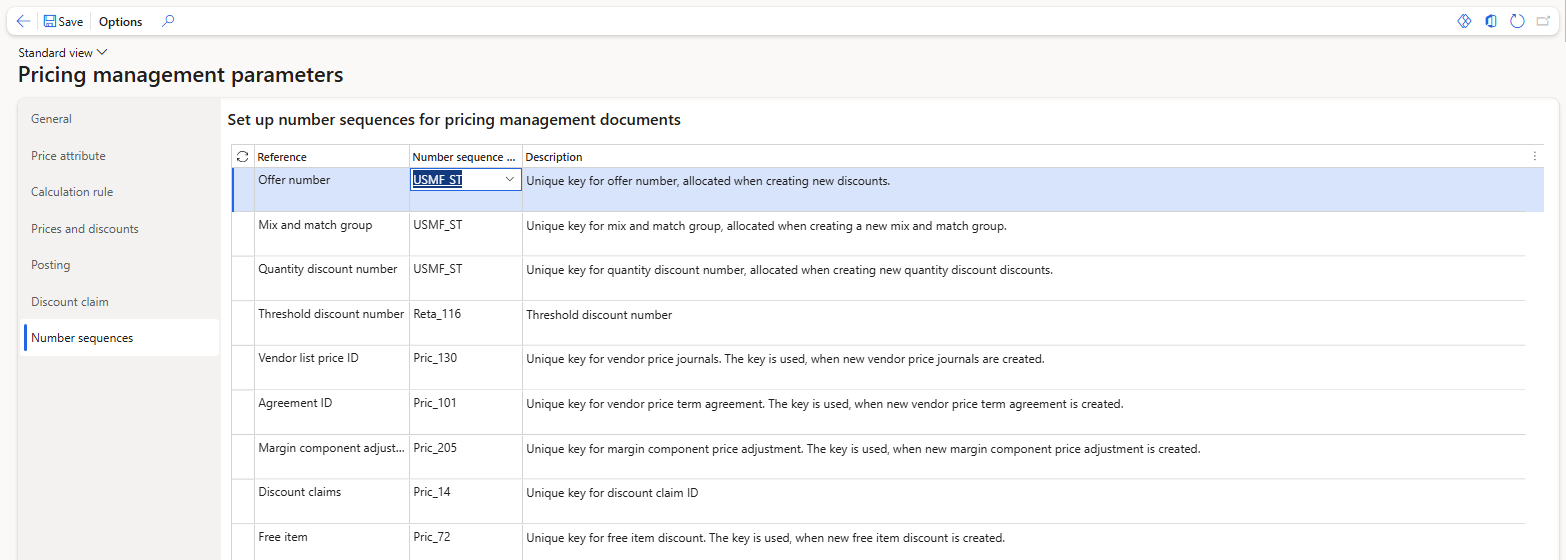Select the Free item reference
Viewport: 1566px width, 560px height.
[283, 537]
